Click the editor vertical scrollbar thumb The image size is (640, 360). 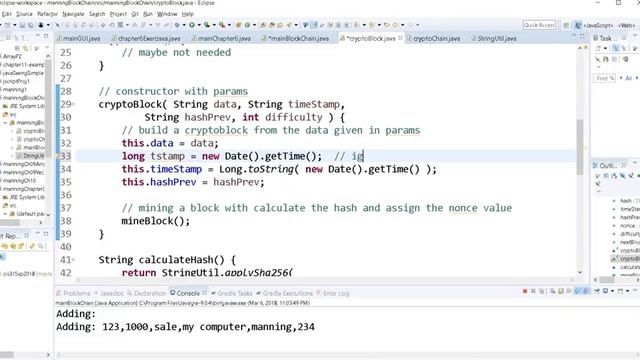pyautogui.click(x=580, y=147)
